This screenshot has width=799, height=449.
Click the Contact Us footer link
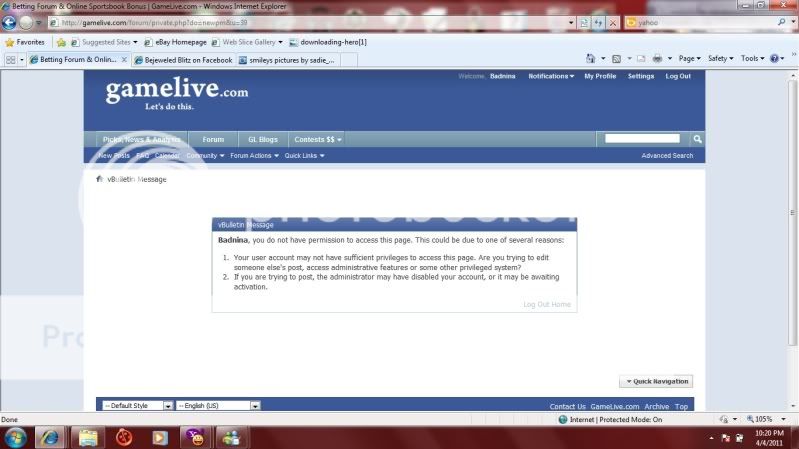(567, 407)
